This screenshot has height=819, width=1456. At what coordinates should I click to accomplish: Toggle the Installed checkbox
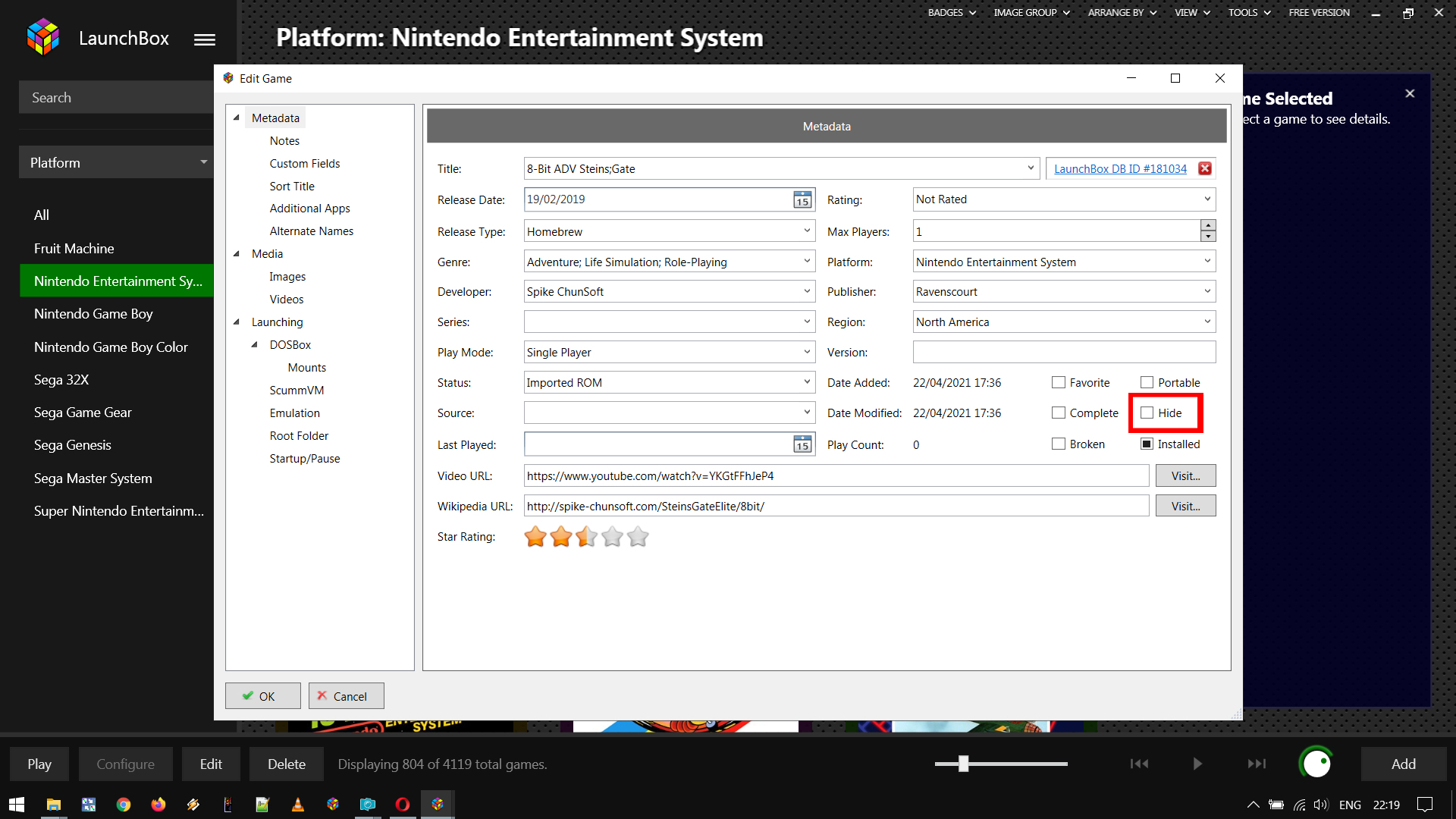click(x=1147, y=444)
